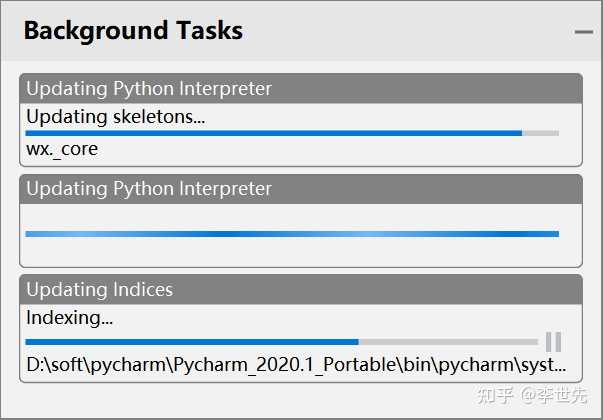This screenshot has height=420, width=603.
Task: Click the empty line below the indeterminate bar
Action: point(291,252)
